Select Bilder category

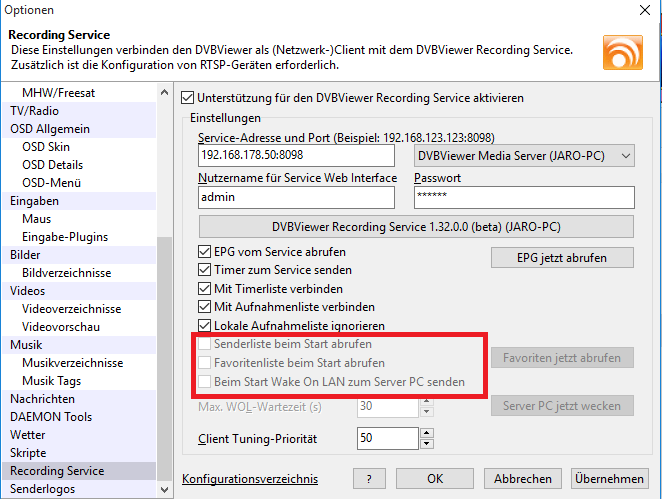[79, 255]
